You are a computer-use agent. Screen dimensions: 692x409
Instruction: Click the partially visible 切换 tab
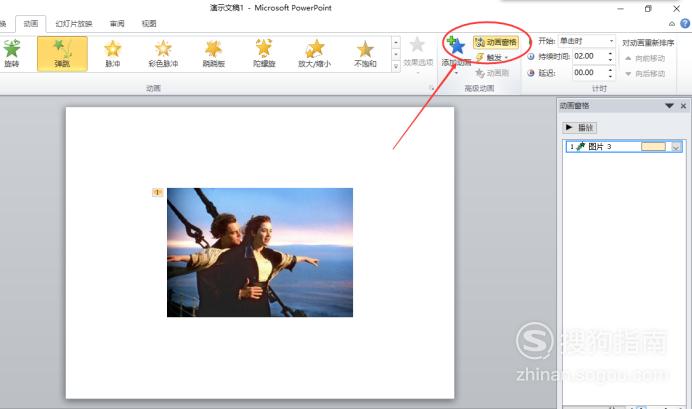(x=3, y=23)
